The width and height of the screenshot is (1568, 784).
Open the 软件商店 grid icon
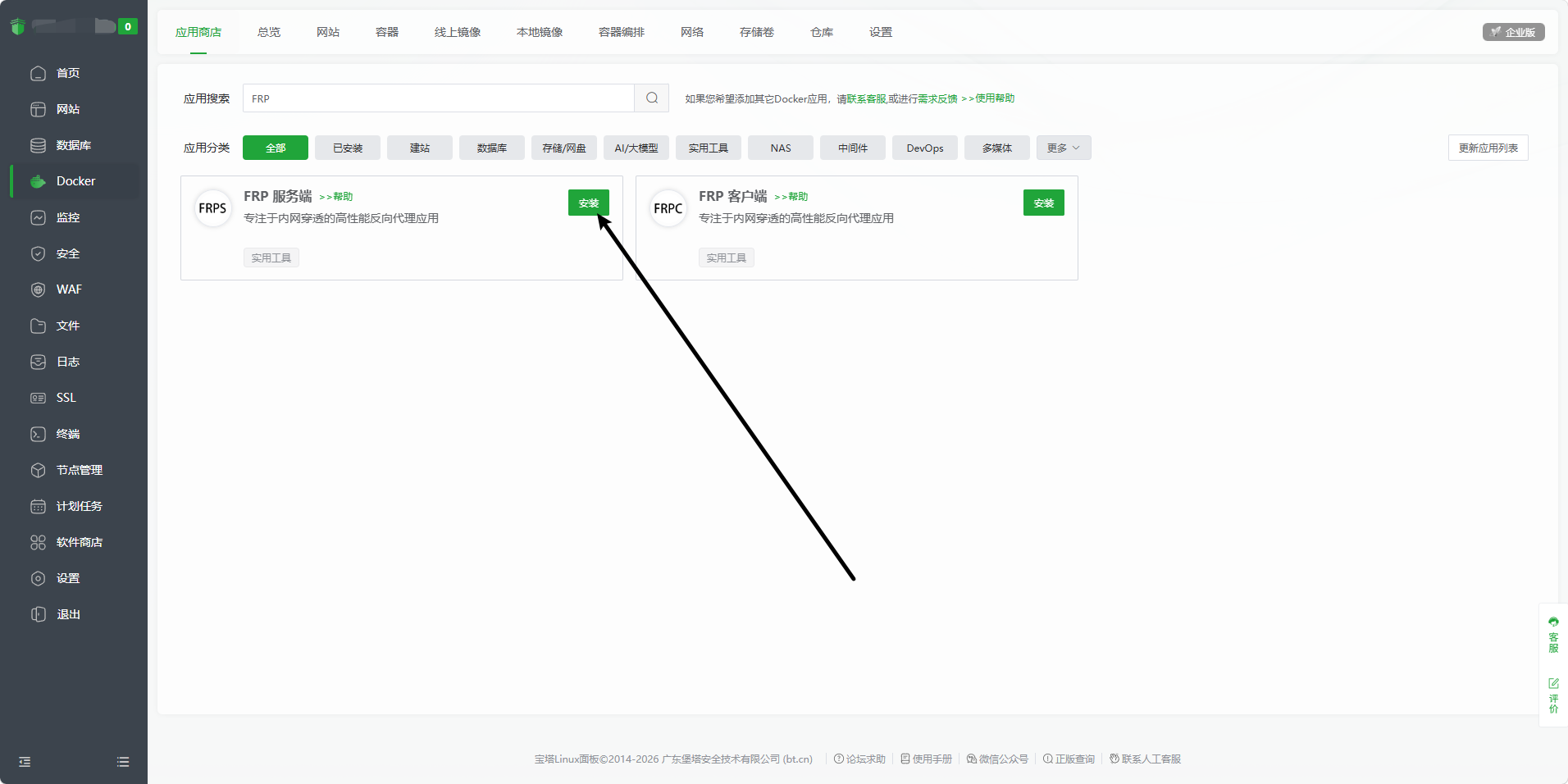pos(38,542)
